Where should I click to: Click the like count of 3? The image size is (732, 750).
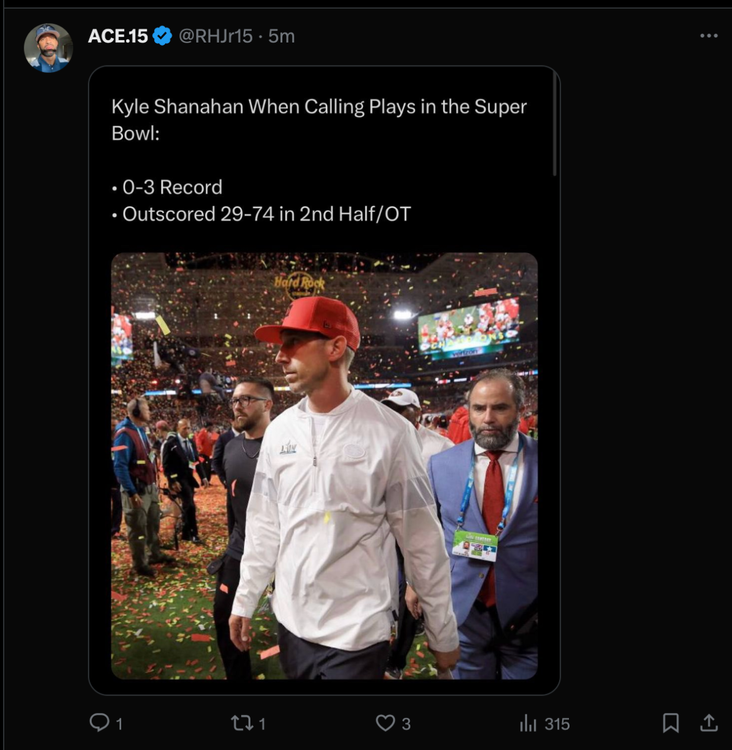pos(406,724)
